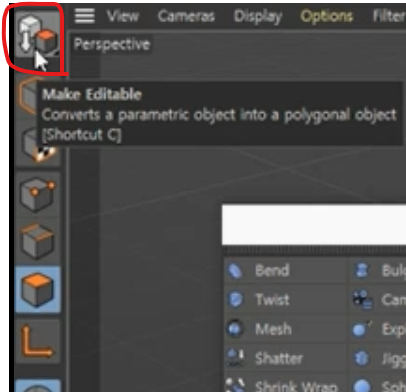Open the Display menu
Screen dimensions: 406x392
258,16
